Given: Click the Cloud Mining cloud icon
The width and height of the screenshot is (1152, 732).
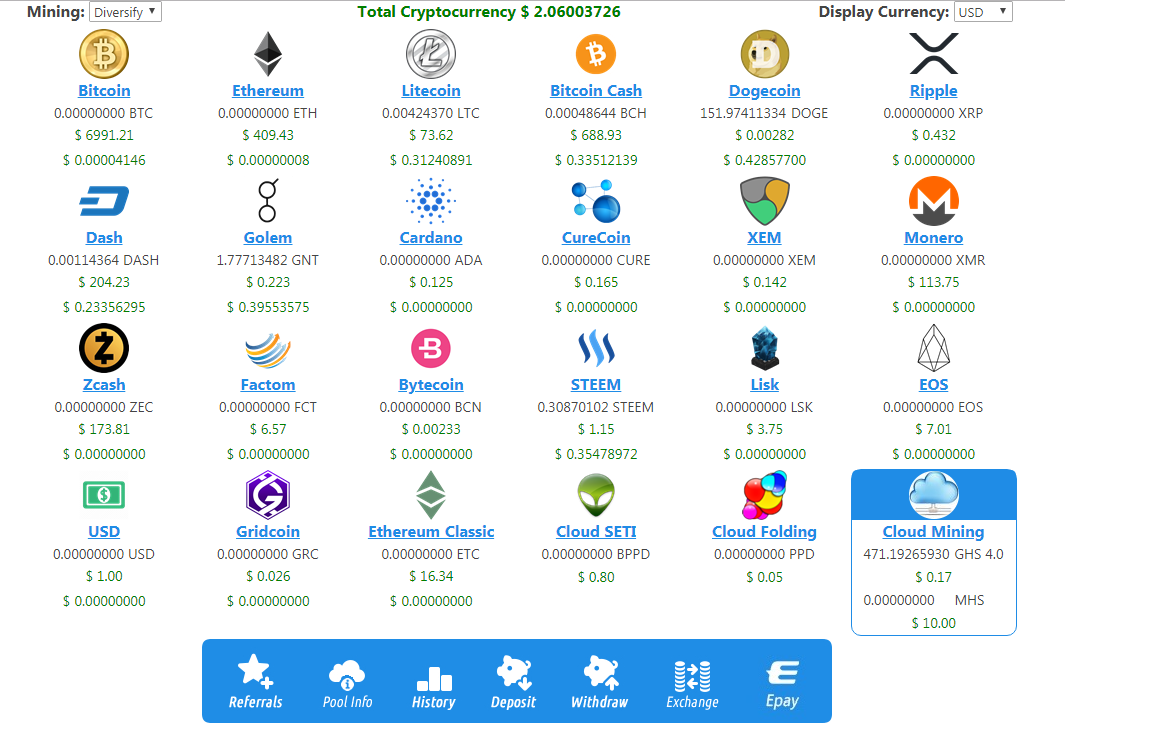Looking at the screenshot, I should pyautogui.click(x=933, y=495).
